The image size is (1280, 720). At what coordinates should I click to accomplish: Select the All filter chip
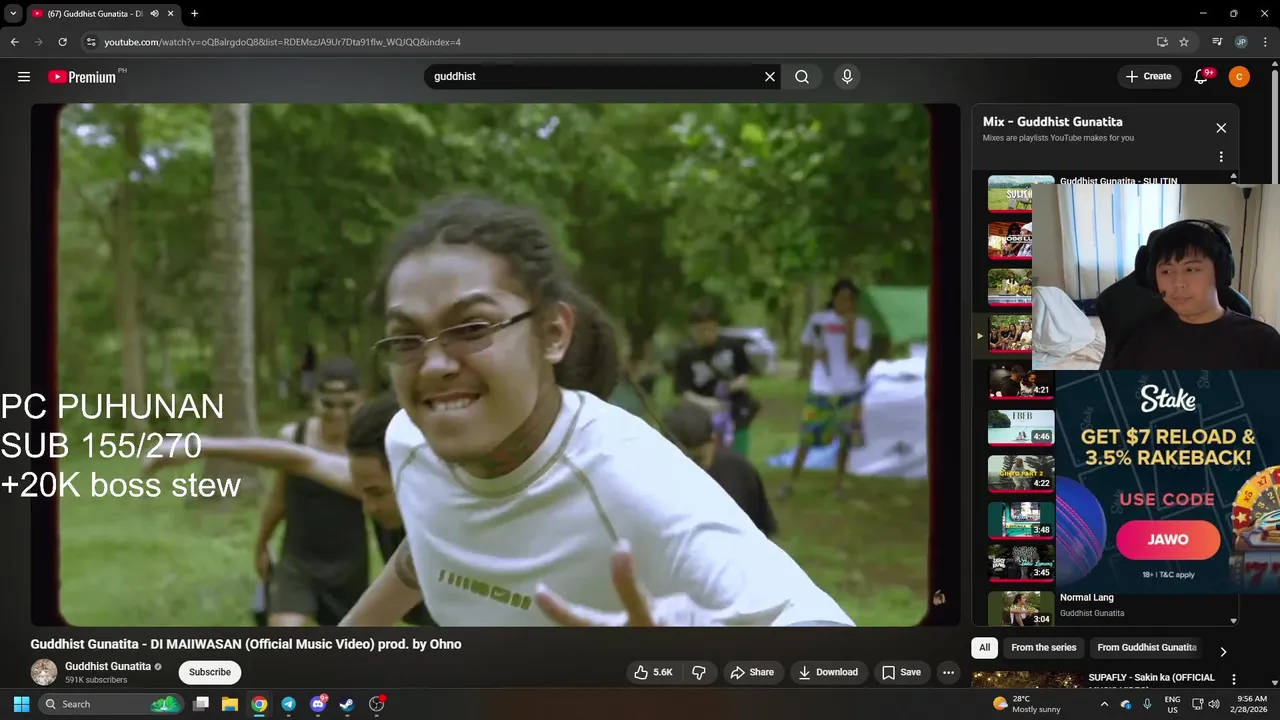985,648
